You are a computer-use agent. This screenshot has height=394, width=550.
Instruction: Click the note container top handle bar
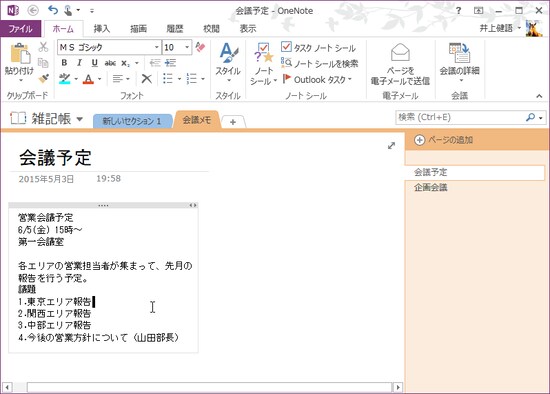pos(103,205)
